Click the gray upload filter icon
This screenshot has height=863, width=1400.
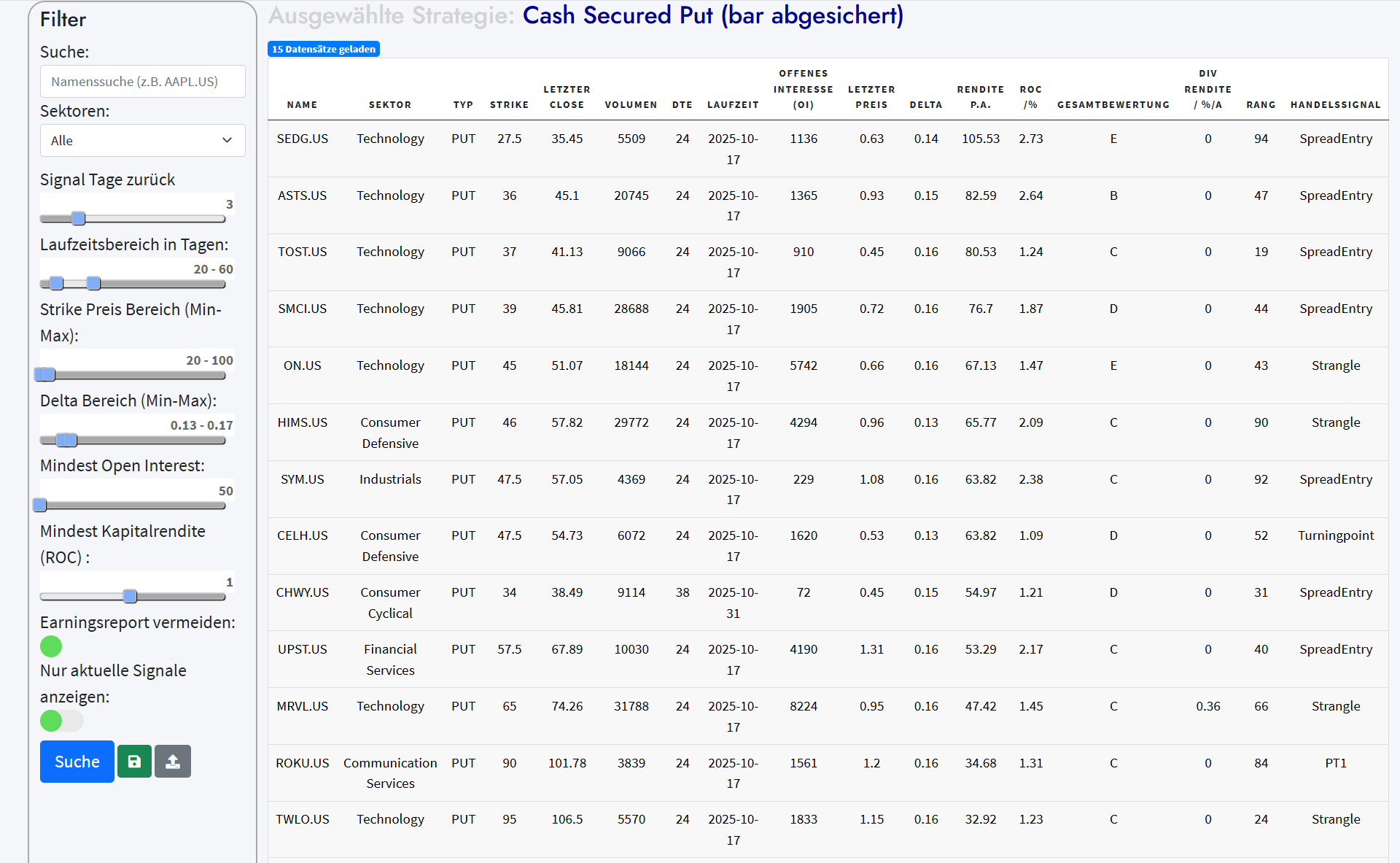(173, 762)
